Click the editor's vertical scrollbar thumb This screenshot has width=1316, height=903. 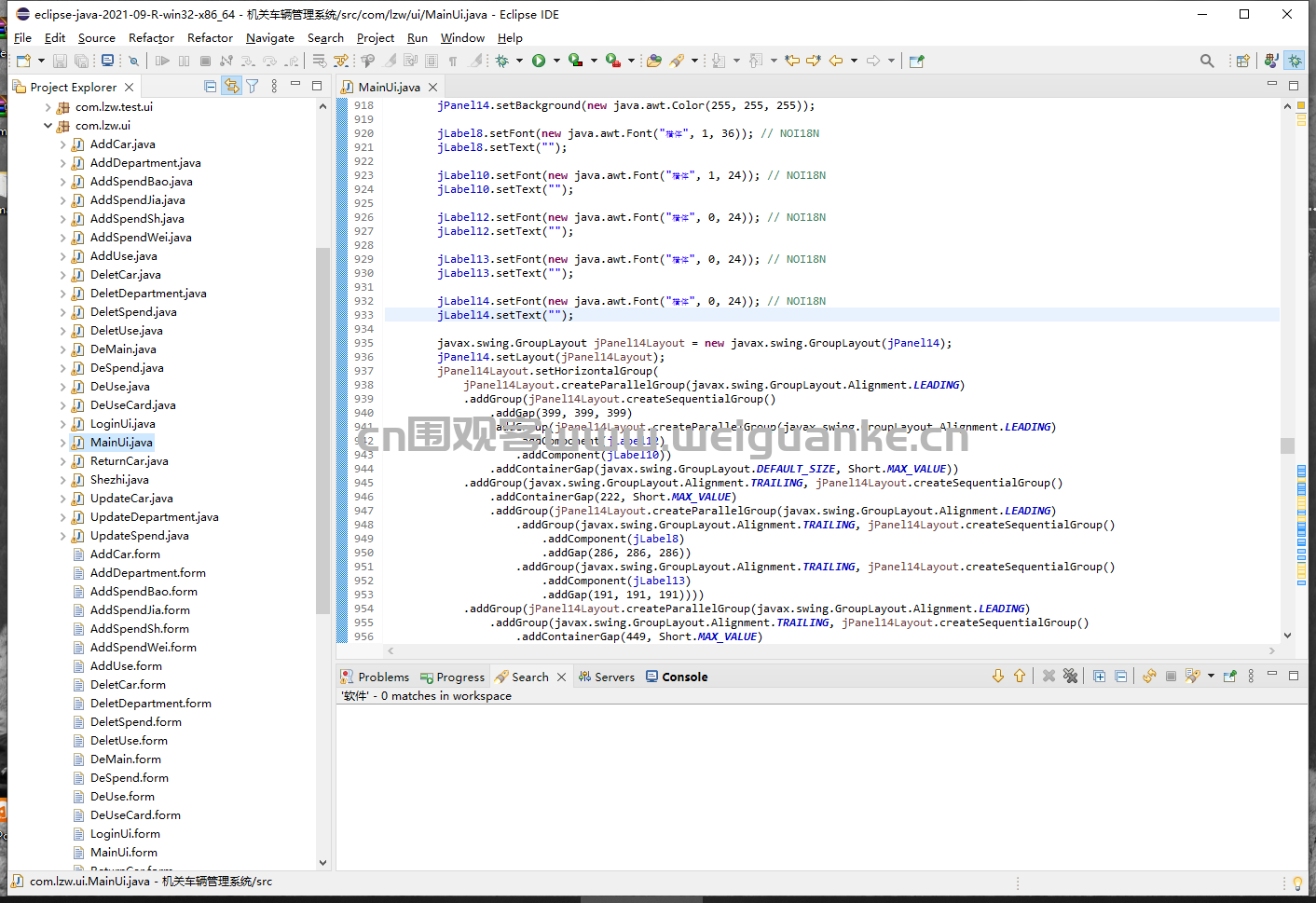[x=1287, y=445]
